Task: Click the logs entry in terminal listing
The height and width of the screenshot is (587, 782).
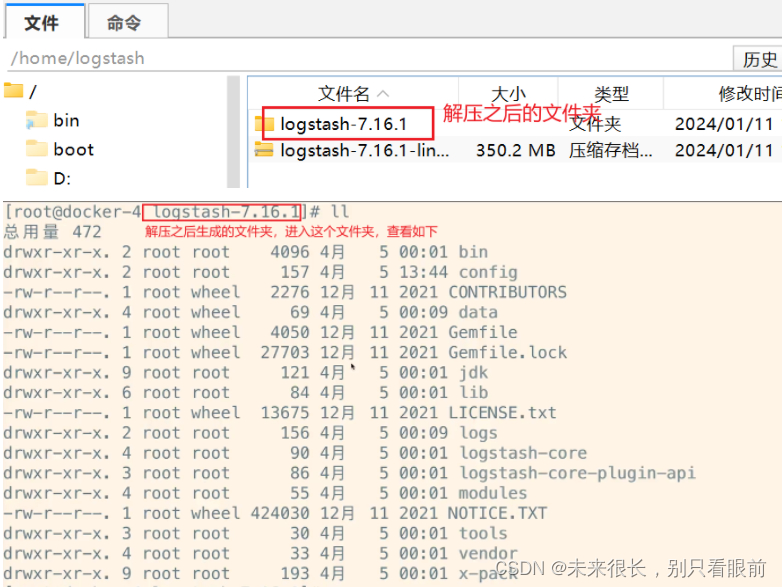Action: pos(478,433)
